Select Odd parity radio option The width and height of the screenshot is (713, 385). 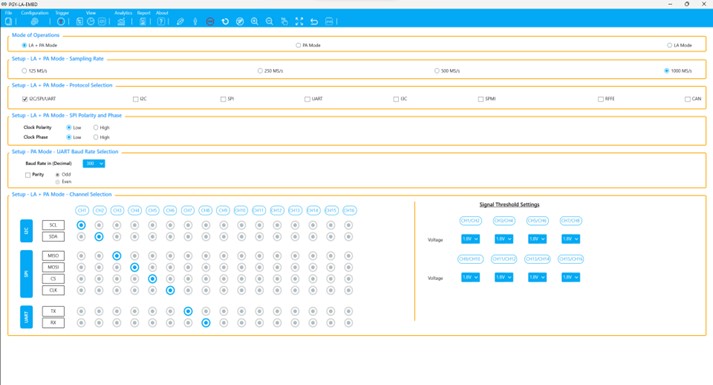(58, 175)
